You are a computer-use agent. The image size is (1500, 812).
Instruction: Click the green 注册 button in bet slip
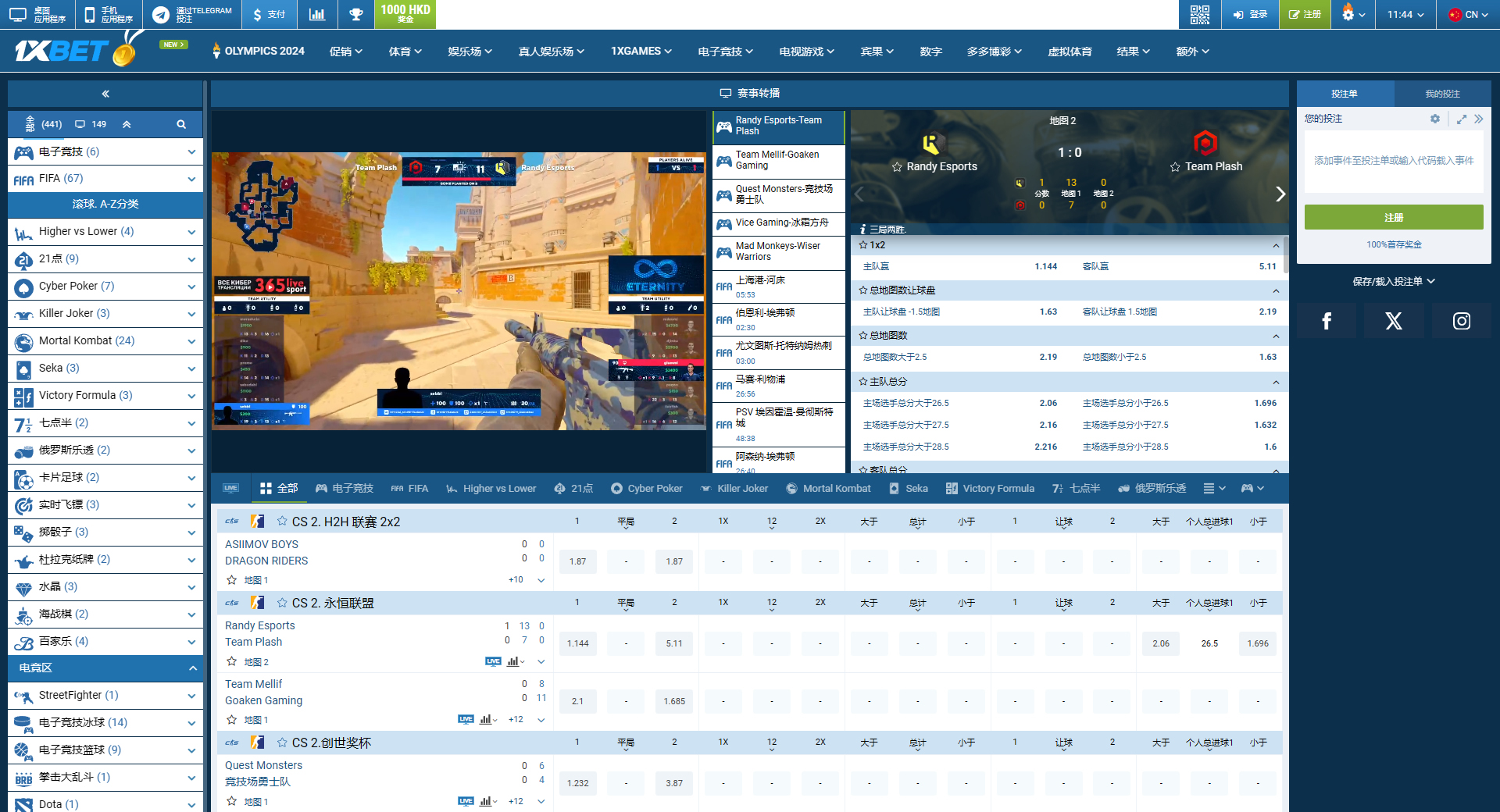pos(1394,217)
